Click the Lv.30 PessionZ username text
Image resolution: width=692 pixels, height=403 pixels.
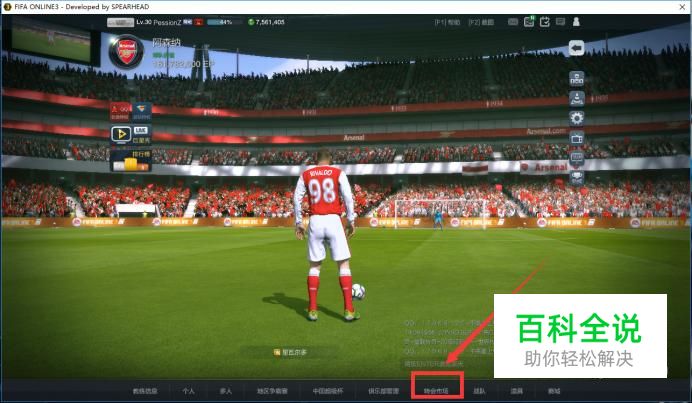tap(158, 22)
